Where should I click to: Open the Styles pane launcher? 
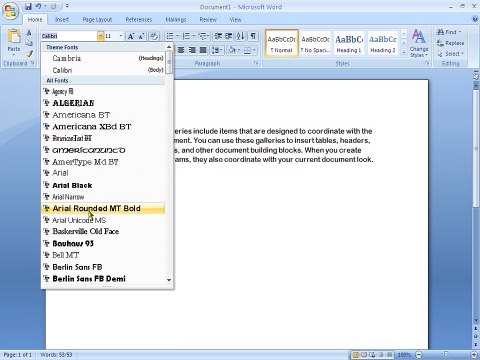click(427, 63)
